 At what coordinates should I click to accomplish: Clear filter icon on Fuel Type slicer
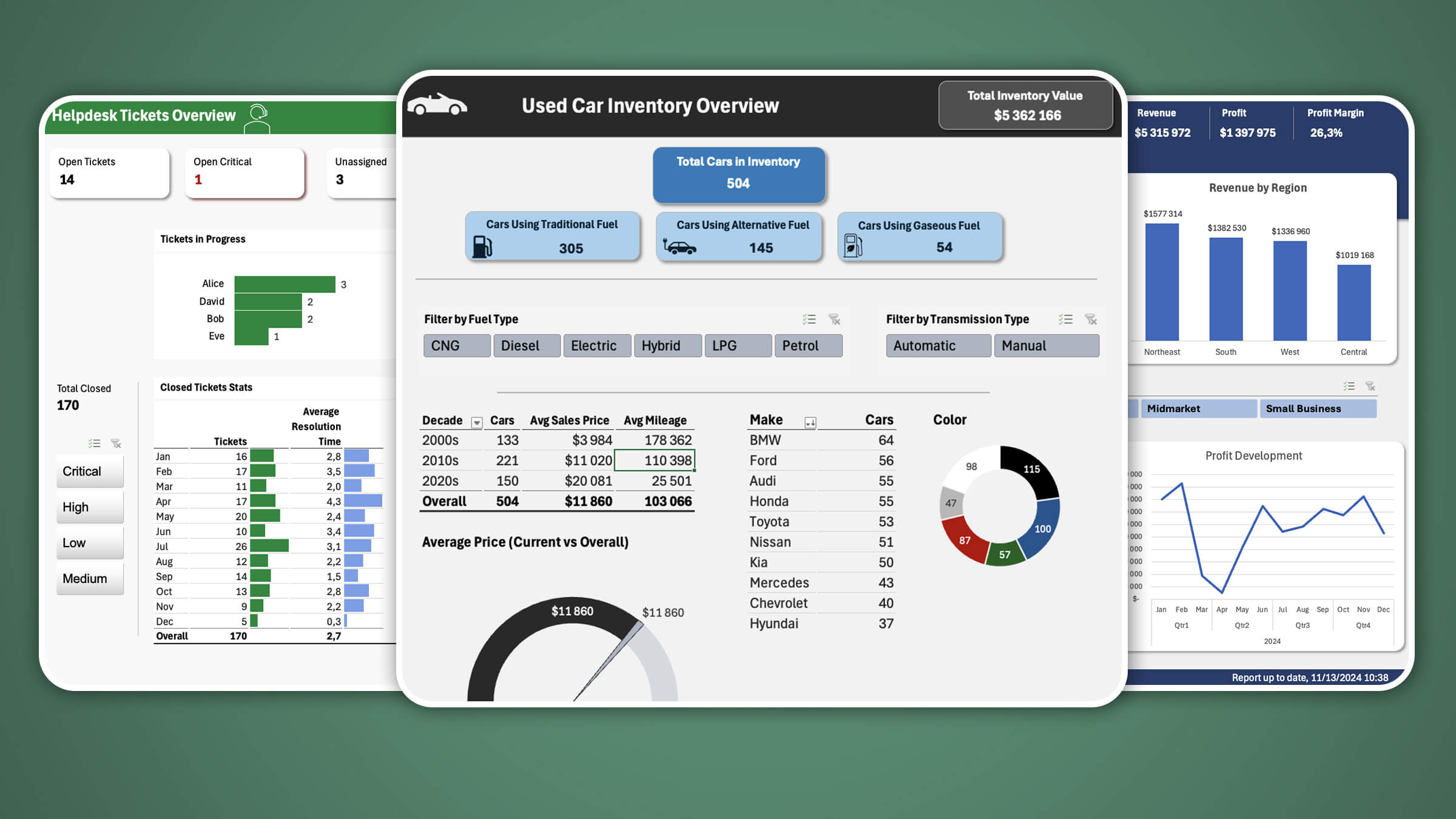tap(835, 319)
